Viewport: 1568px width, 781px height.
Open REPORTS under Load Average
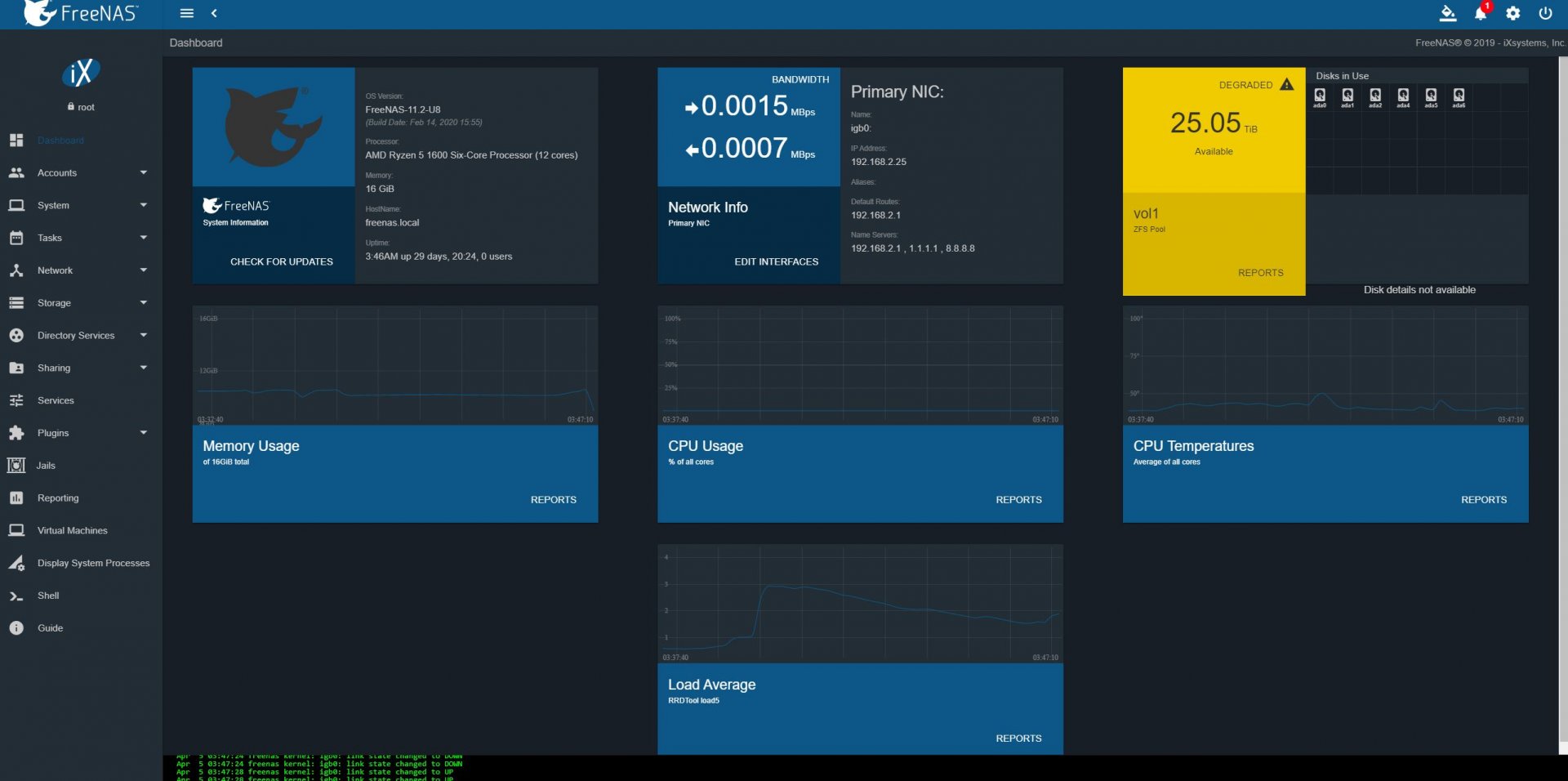1018,739
